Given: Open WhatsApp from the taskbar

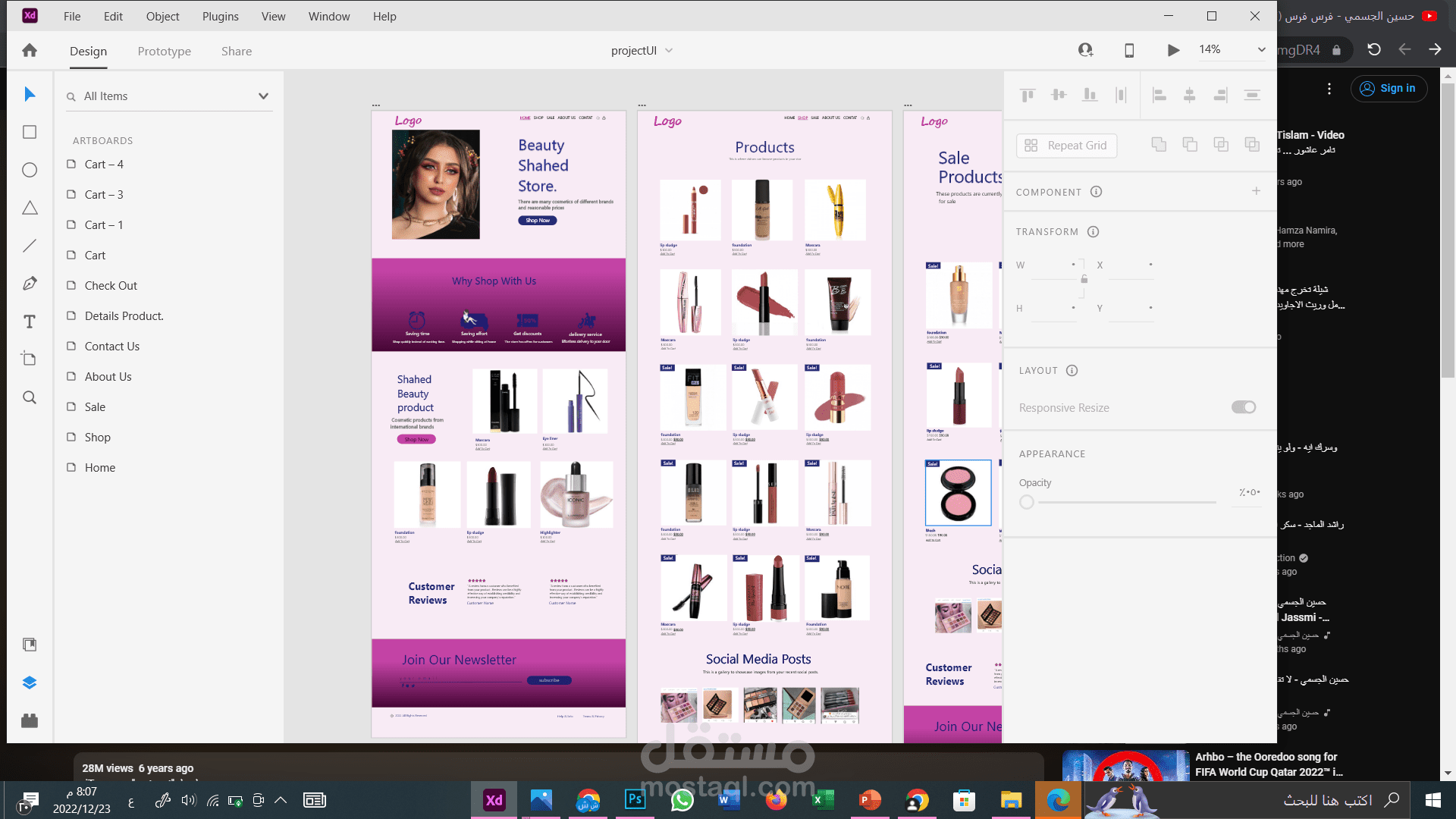Looking at the screenshot, I should [682, 799].
